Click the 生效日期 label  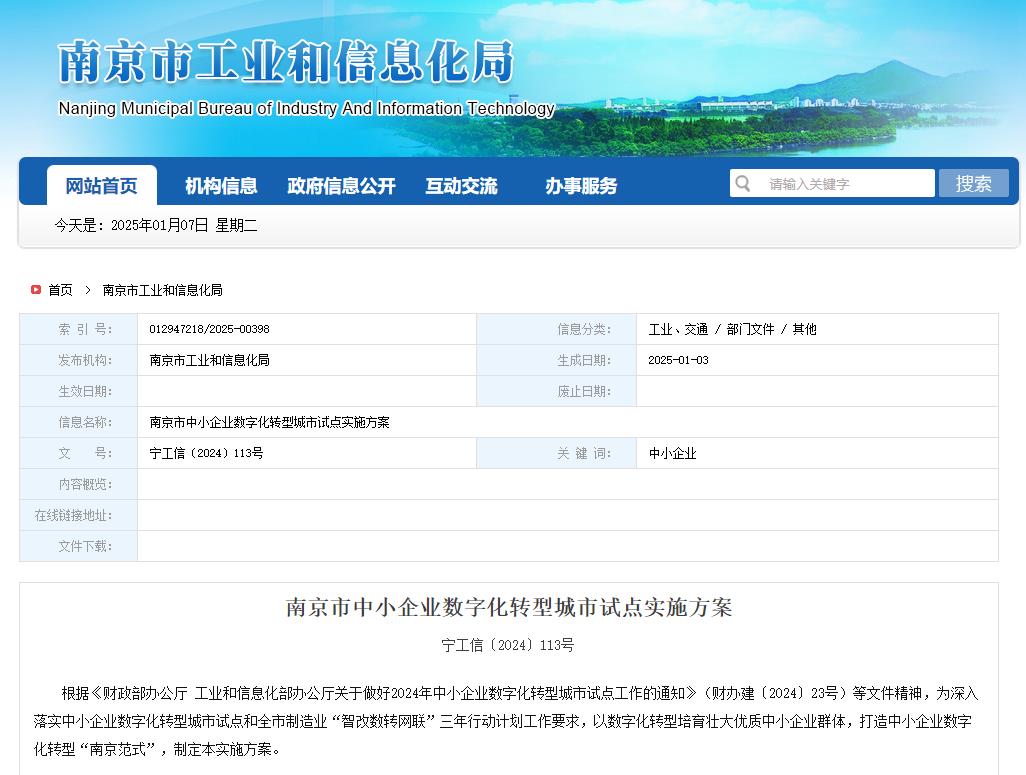tap(84, 391)
